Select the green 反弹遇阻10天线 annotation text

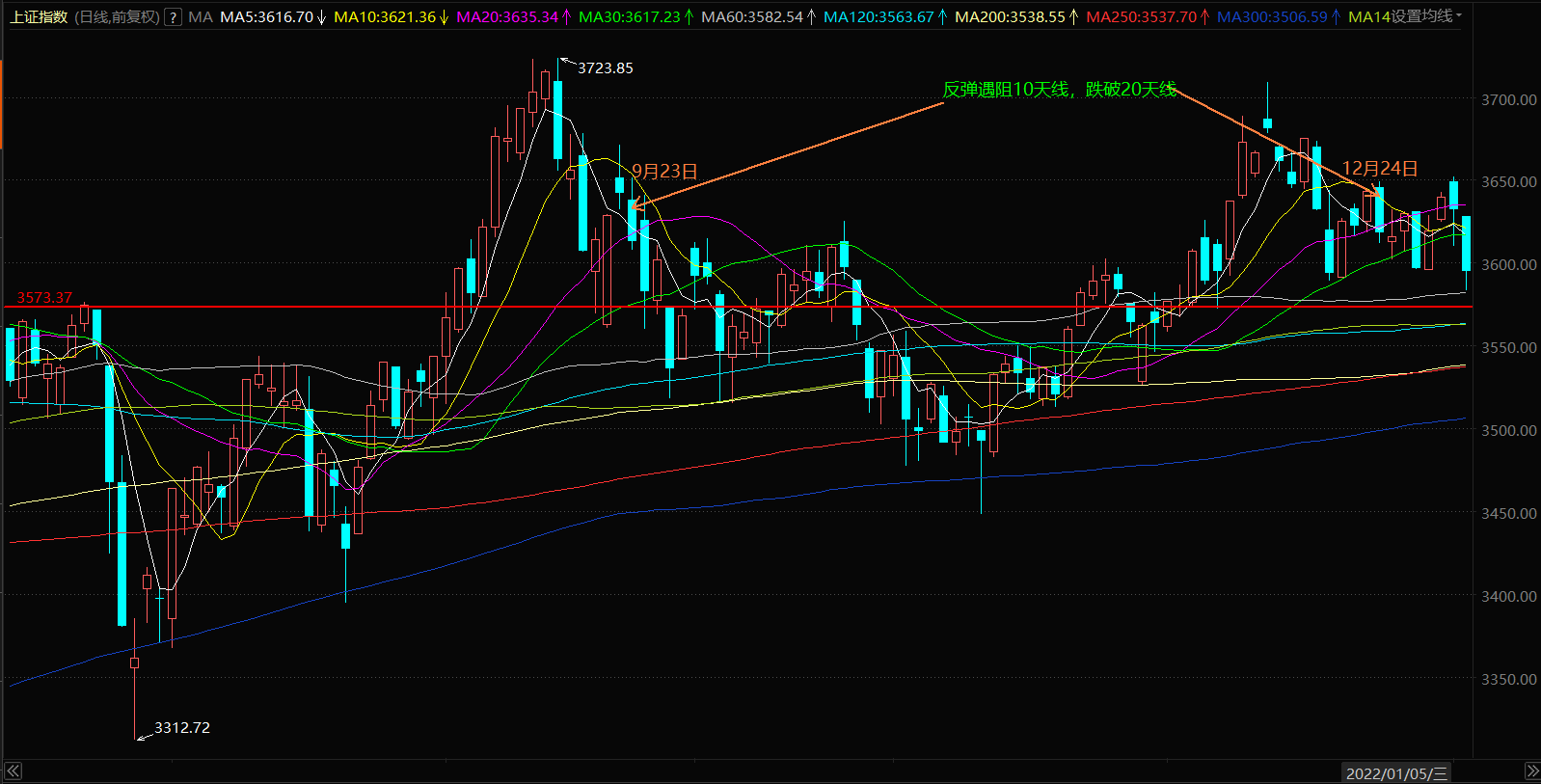click(x=1060, y=90)
